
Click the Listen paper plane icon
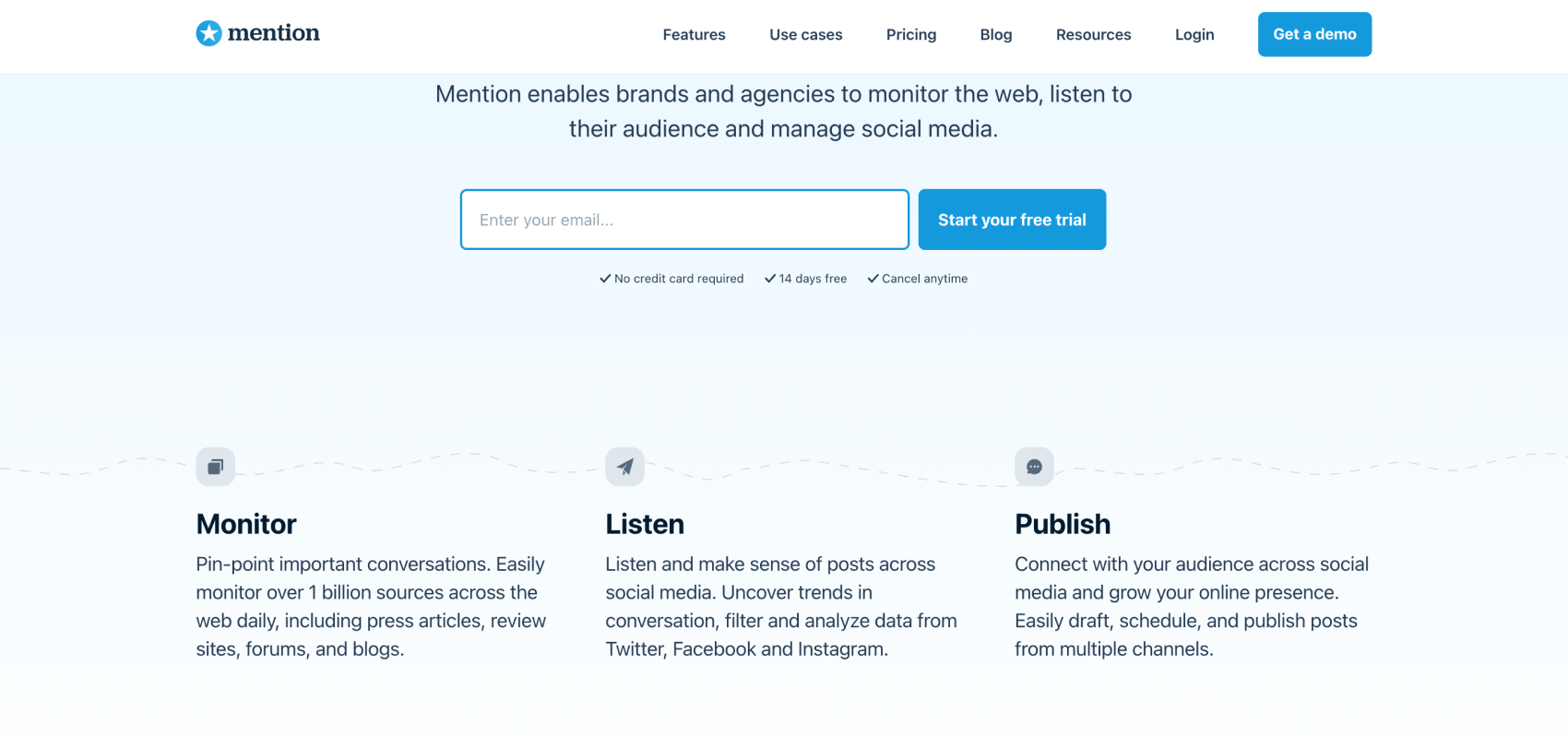tap(625, 467)
